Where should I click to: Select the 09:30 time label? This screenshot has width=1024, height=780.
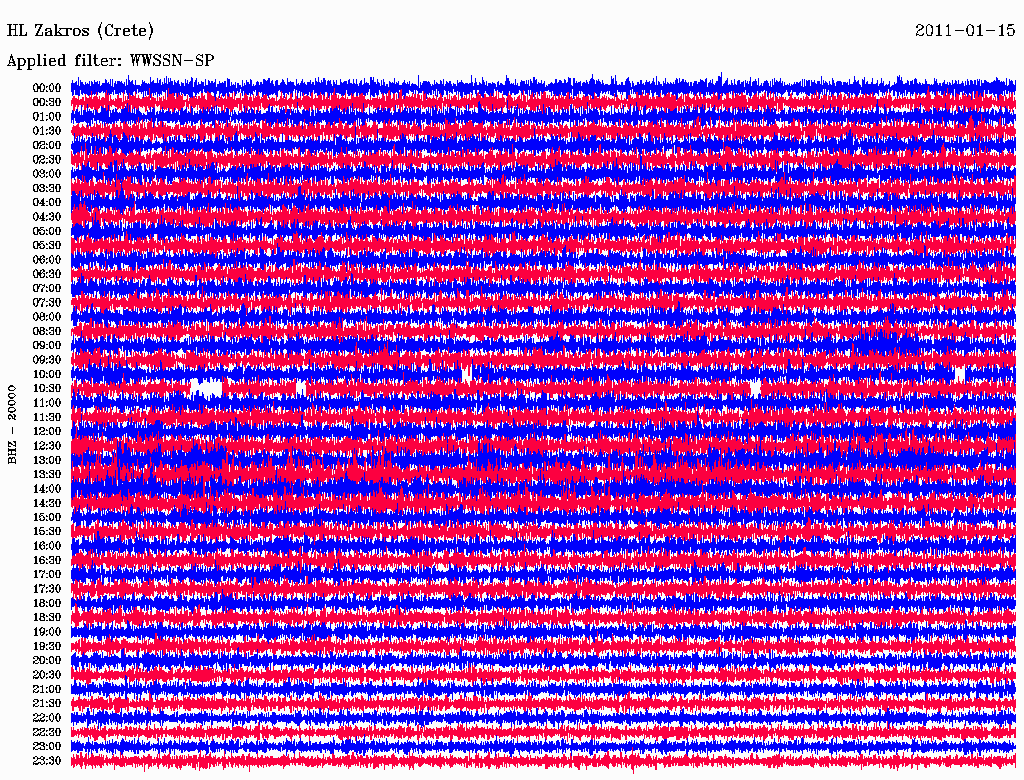click(47, 360)
